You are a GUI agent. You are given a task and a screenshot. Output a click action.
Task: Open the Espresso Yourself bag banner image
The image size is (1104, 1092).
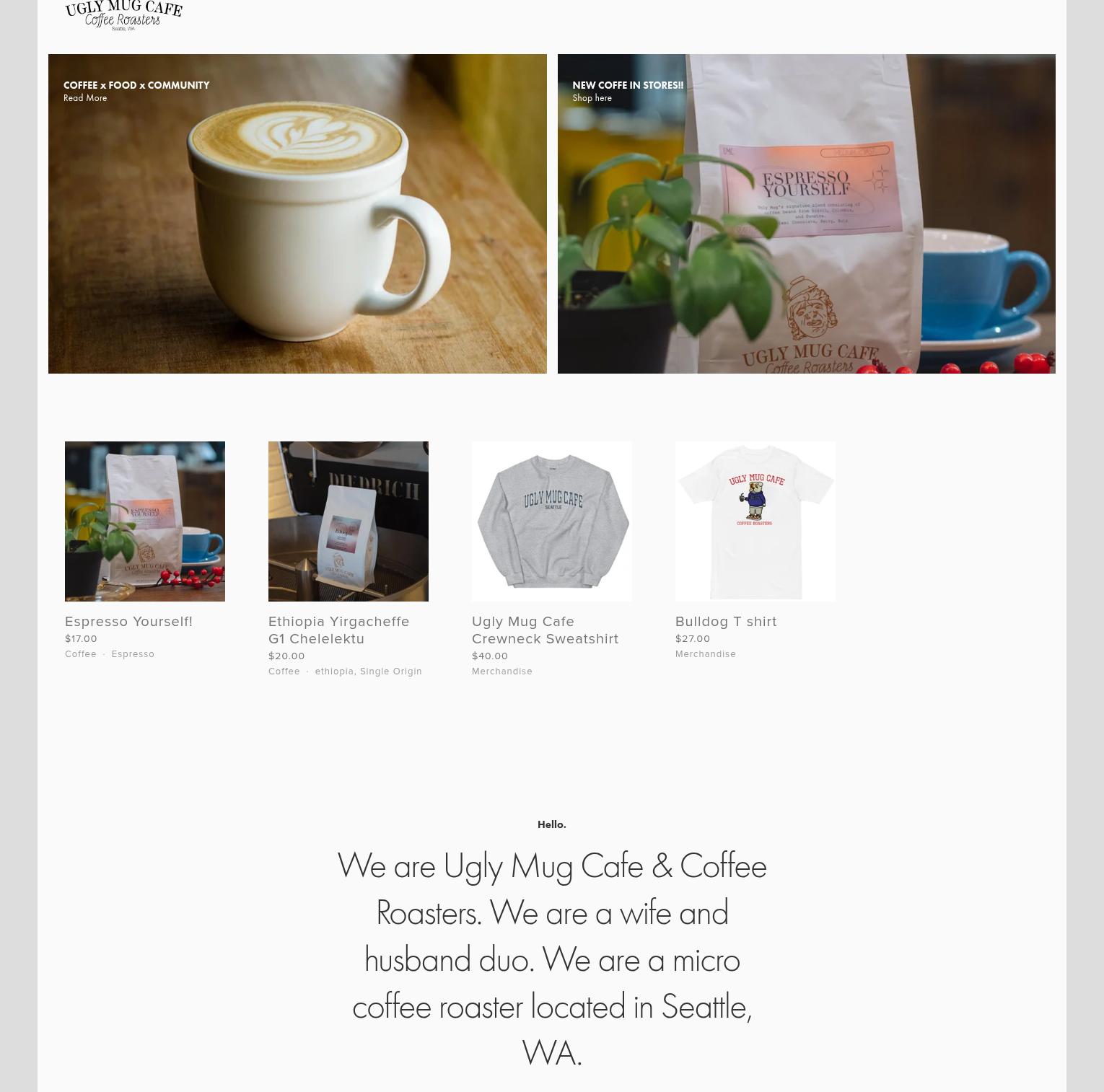coord(807,213)
